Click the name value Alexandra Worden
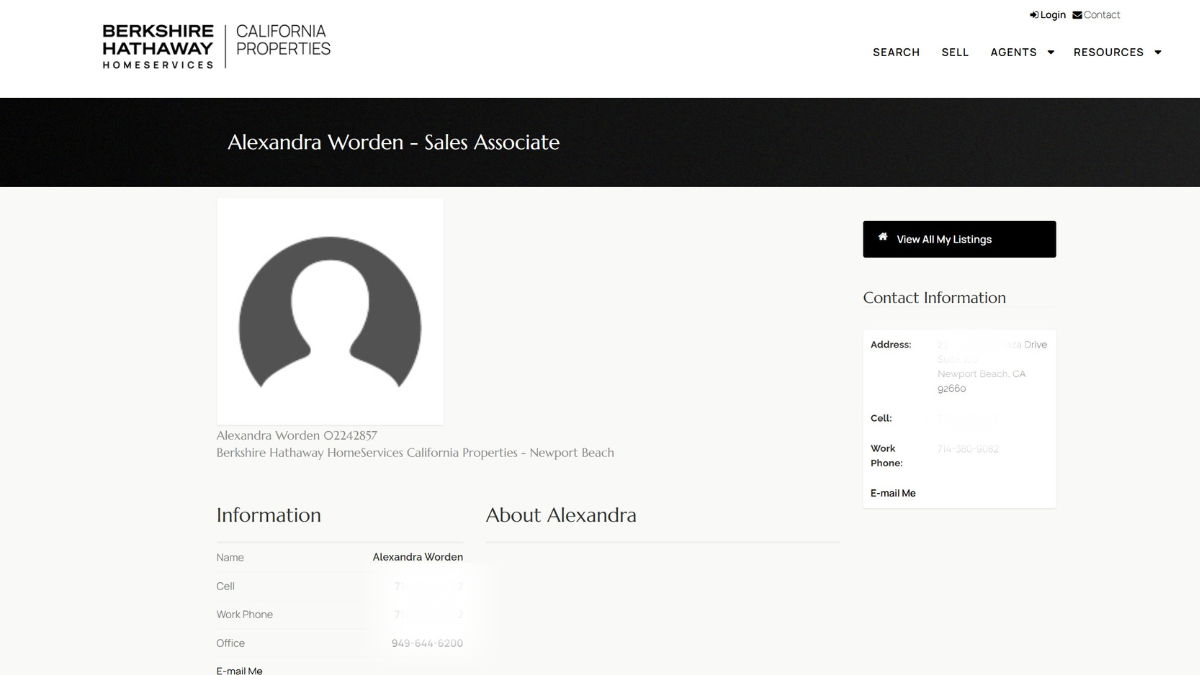This screenshot has height=675, width=1200. point(418,557)
